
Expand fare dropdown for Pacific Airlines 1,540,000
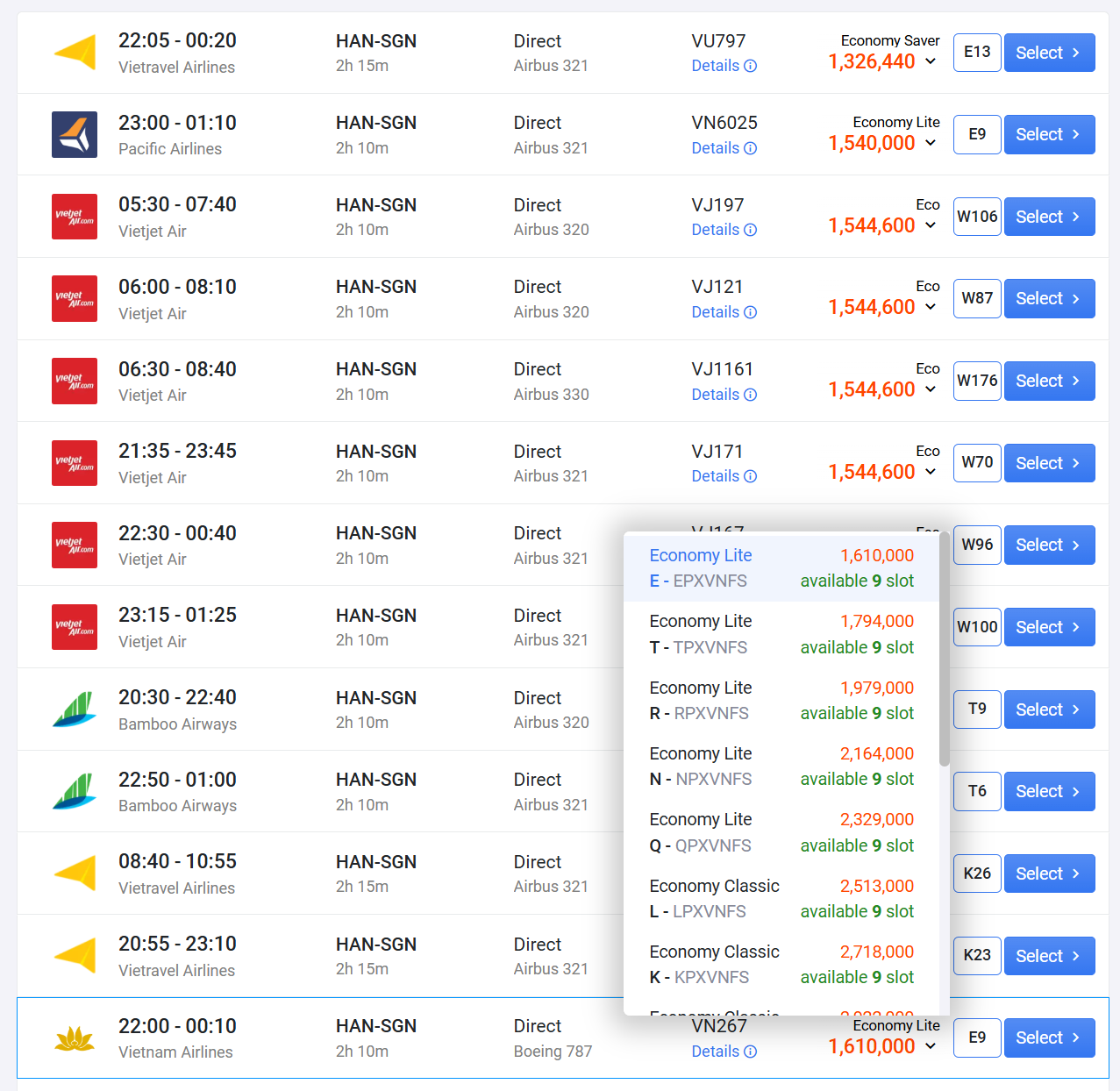tap(931, 143)
